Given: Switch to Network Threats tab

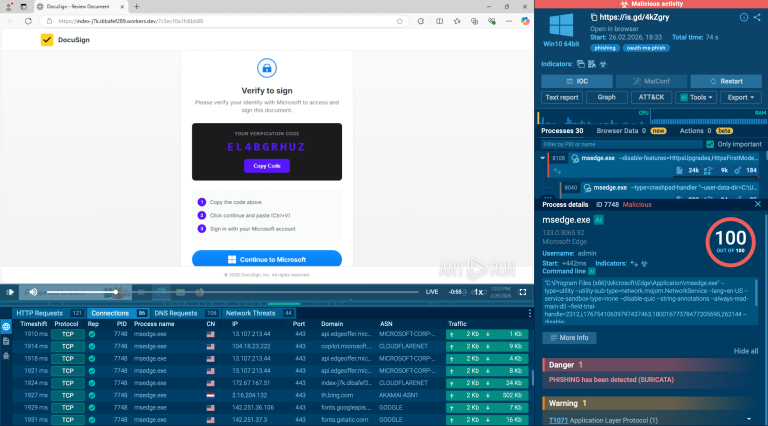Looking at the screenshot, I should pyautogui.click(x=259, y=313).
